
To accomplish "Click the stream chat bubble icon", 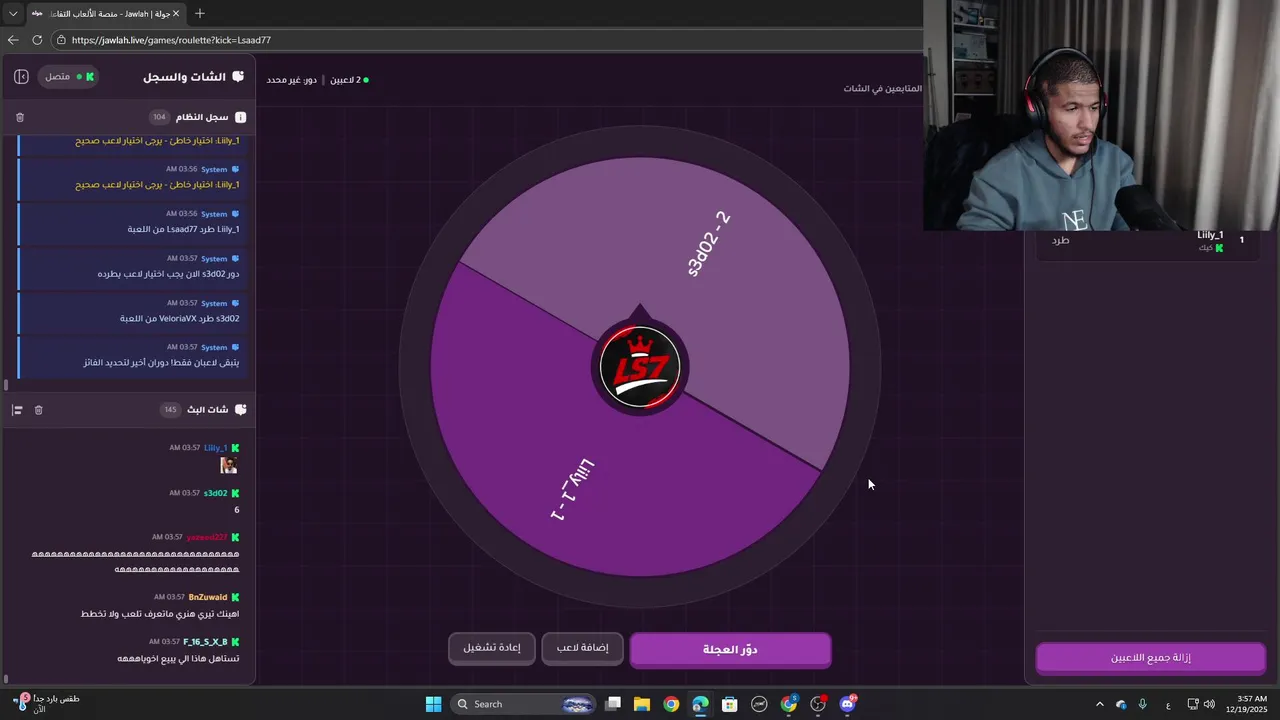I will pos(240,409).
